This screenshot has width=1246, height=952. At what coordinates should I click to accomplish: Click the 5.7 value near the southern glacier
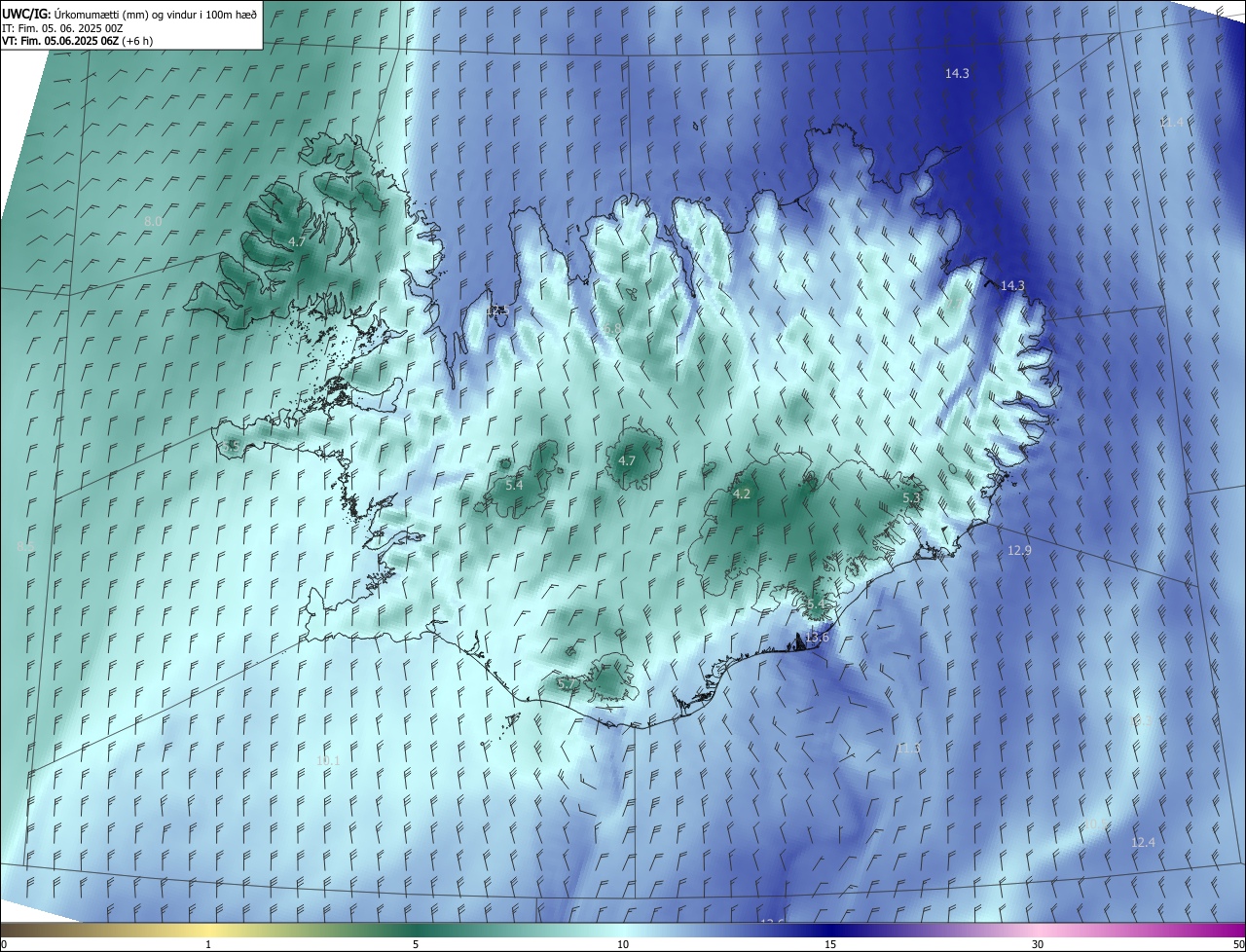(x=567, y=684)
